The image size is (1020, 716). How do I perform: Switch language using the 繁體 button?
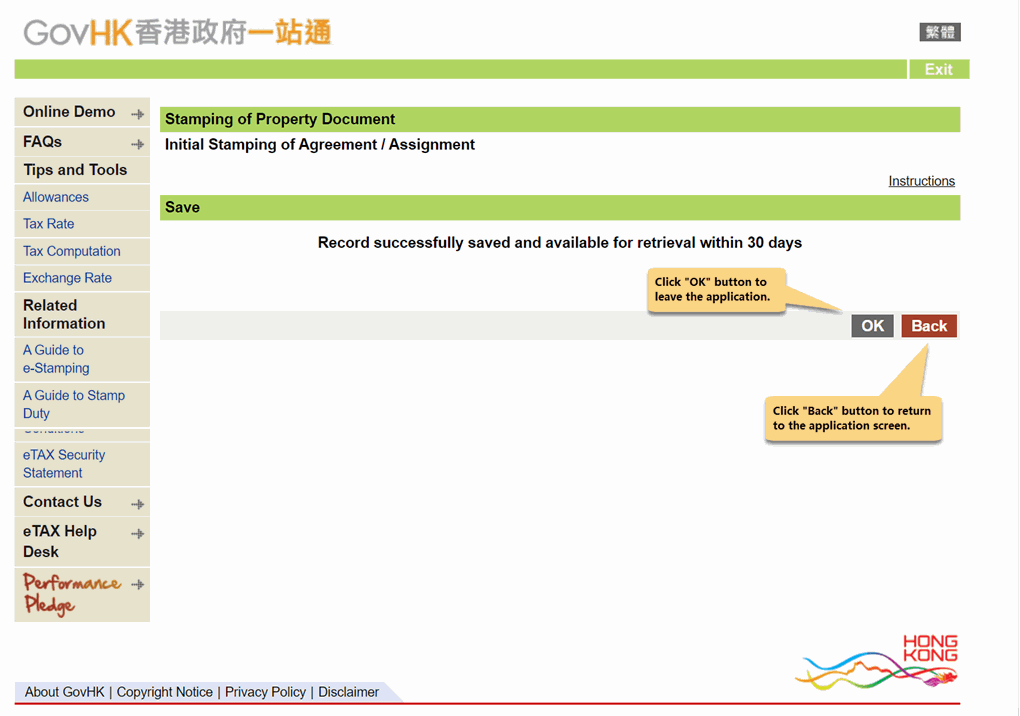939,31
